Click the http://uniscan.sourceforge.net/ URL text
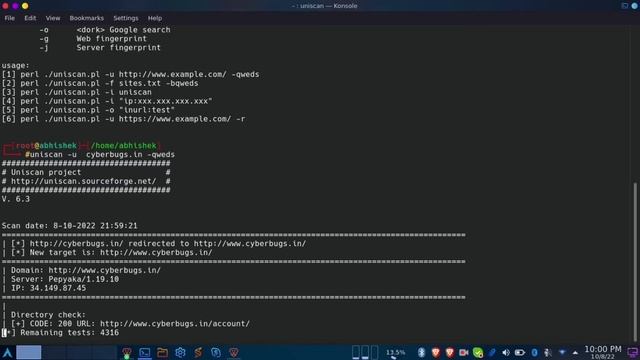The height and width of the screenshot is (360, 640). click(x=84, y=181)
